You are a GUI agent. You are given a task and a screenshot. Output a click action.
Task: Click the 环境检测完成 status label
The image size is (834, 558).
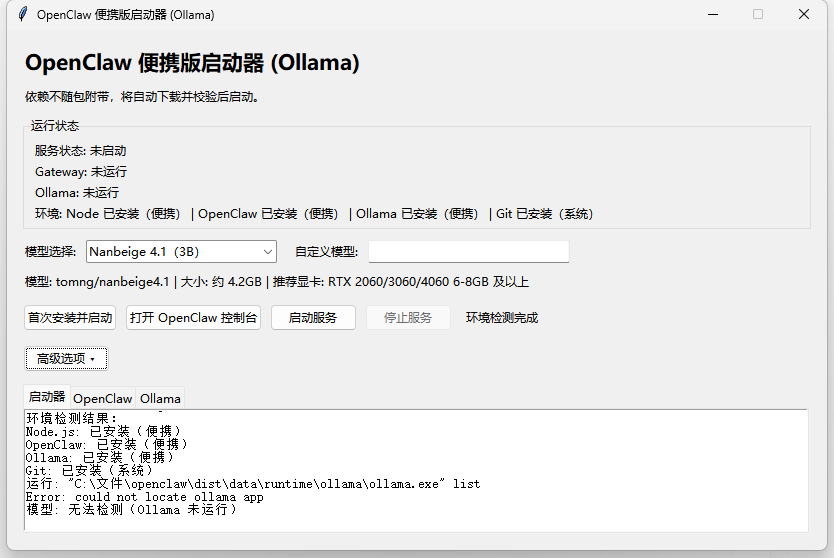(502, 318)
